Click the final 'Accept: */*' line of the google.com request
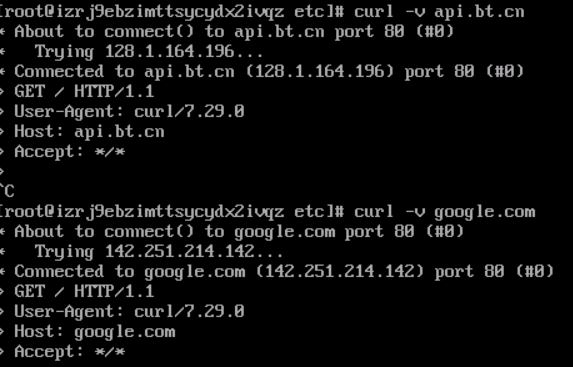This screenshot has width=573, height=367. [x=69, y=352]
